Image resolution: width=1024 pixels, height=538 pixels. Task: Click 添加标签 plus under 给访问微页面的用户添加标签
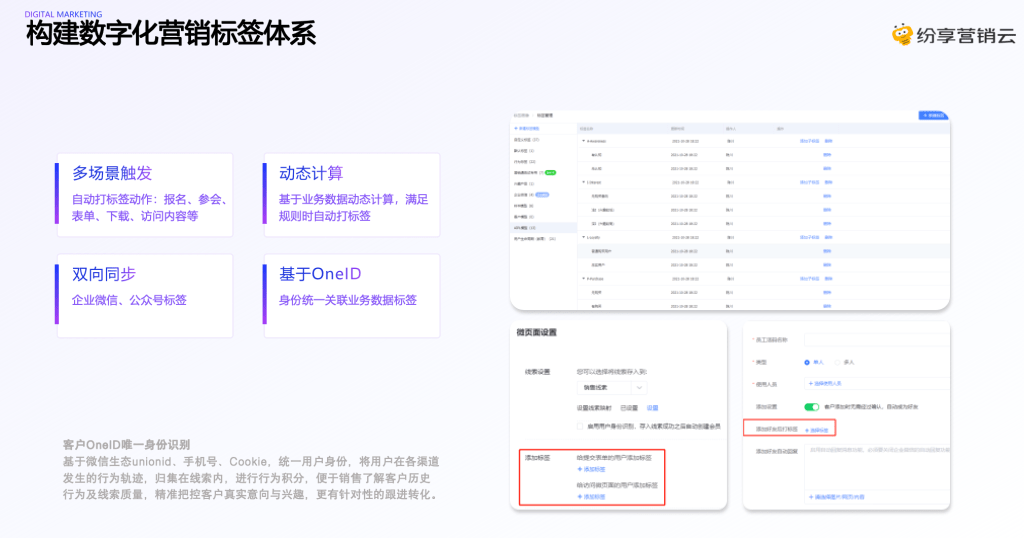[592, 497]
